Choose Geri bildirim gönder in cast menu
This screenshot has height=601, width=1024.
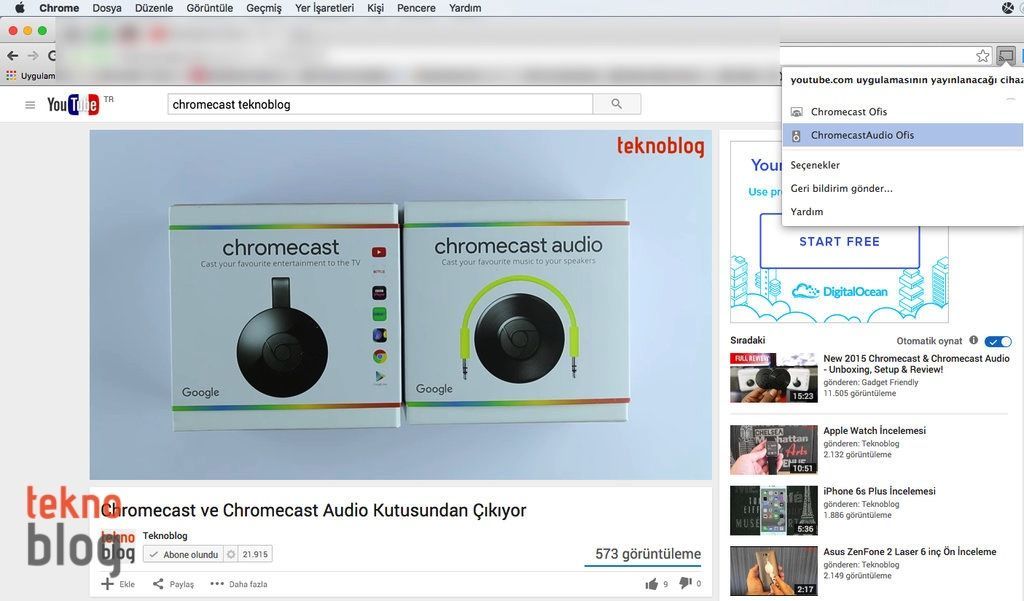841,188
